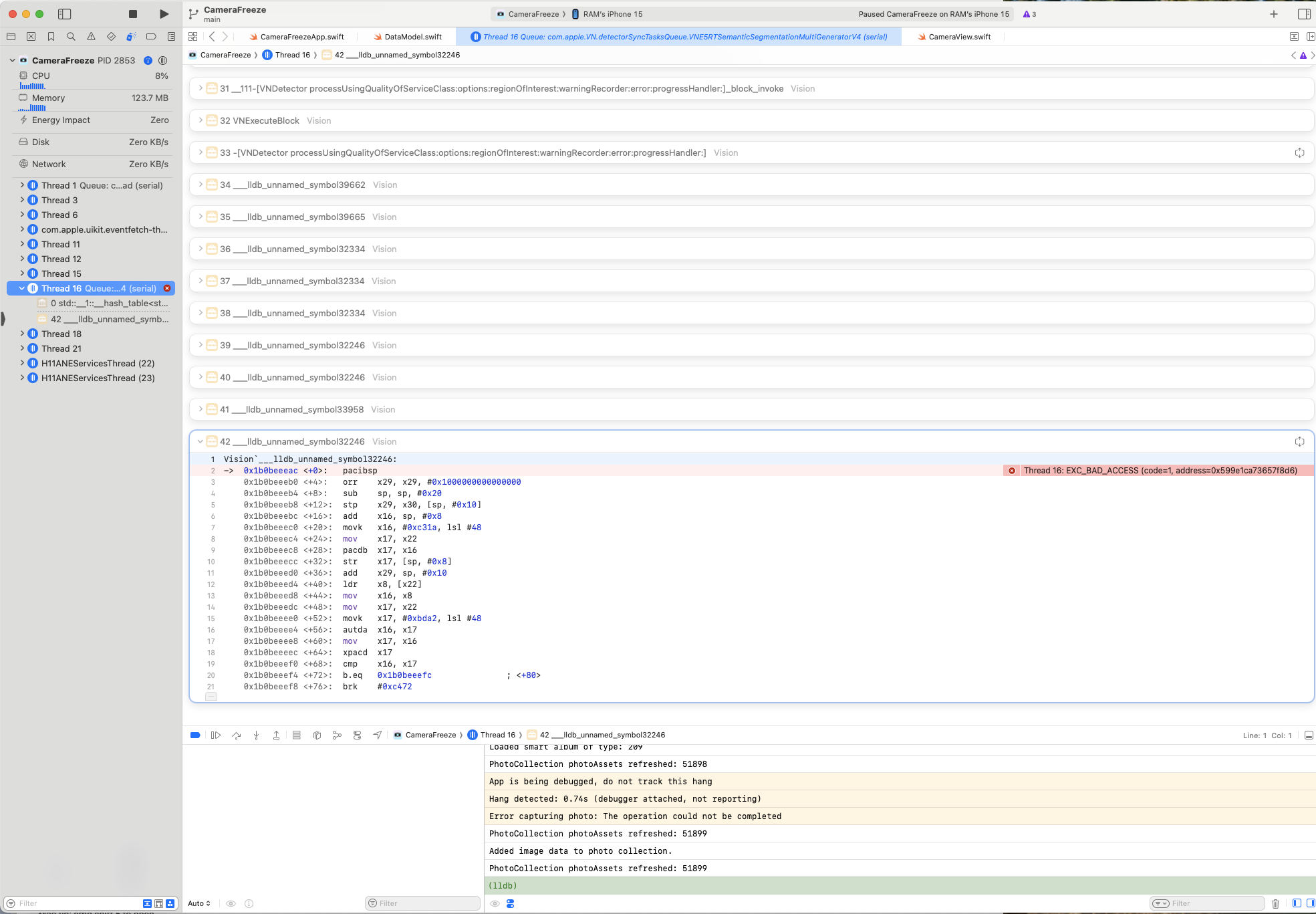Screen dimensions: 1316x914
Task: Open Debug View Hierarchy
Action: [x=317, y=735]
